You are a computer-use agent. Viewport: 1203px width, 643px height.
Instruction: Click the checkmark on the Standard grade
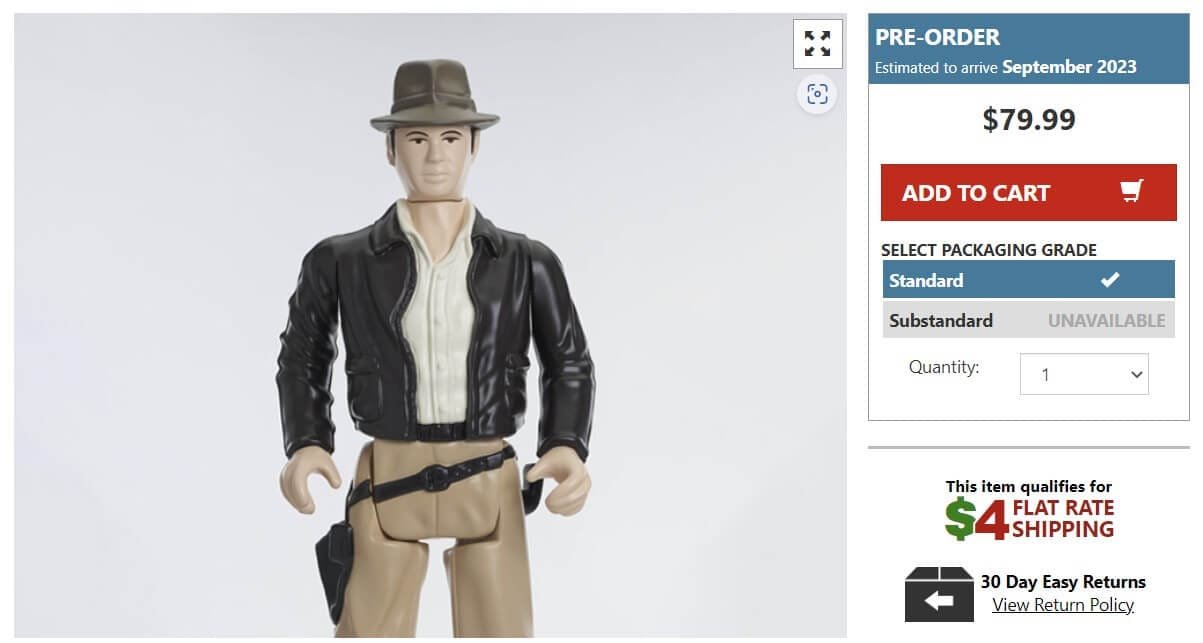[1110, 280]
